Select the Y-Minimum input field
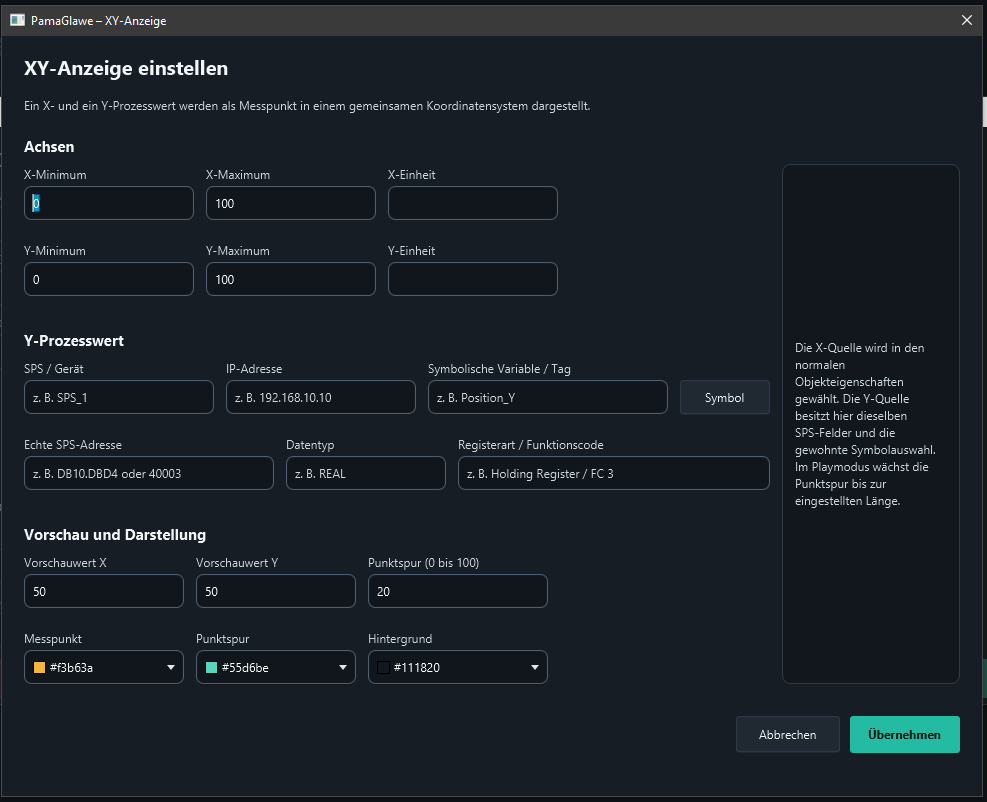 point(109,279)
